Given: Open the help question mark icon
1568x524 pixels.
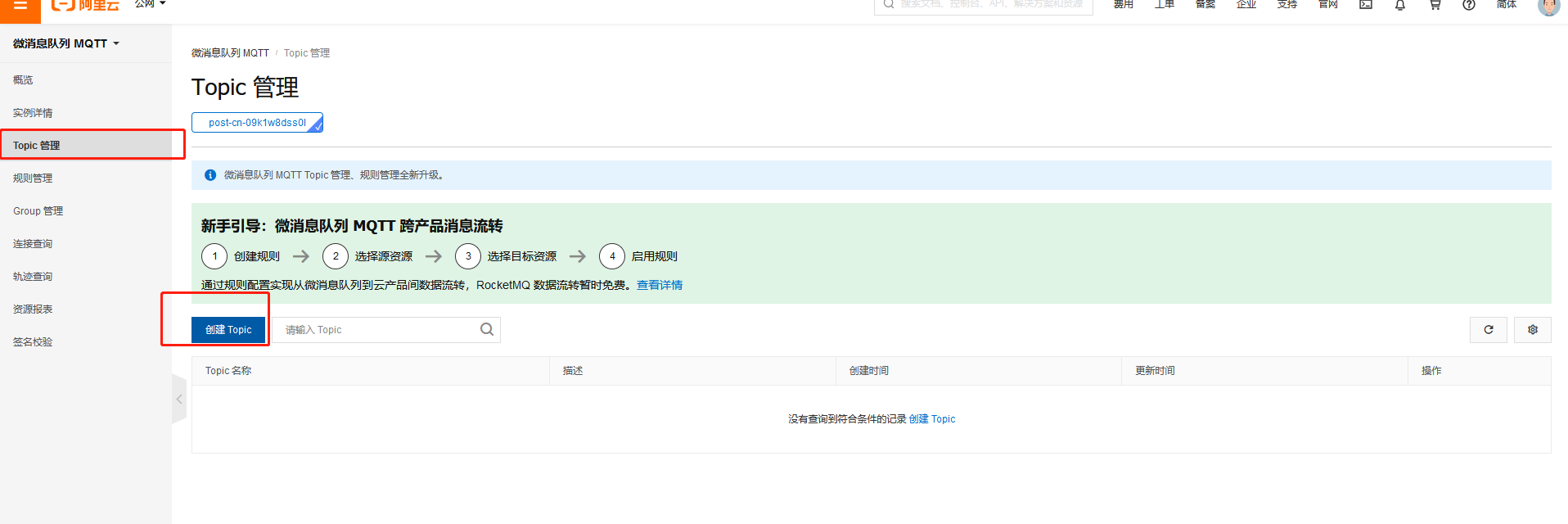Looking at the screenshot, I should [1469, 5].
